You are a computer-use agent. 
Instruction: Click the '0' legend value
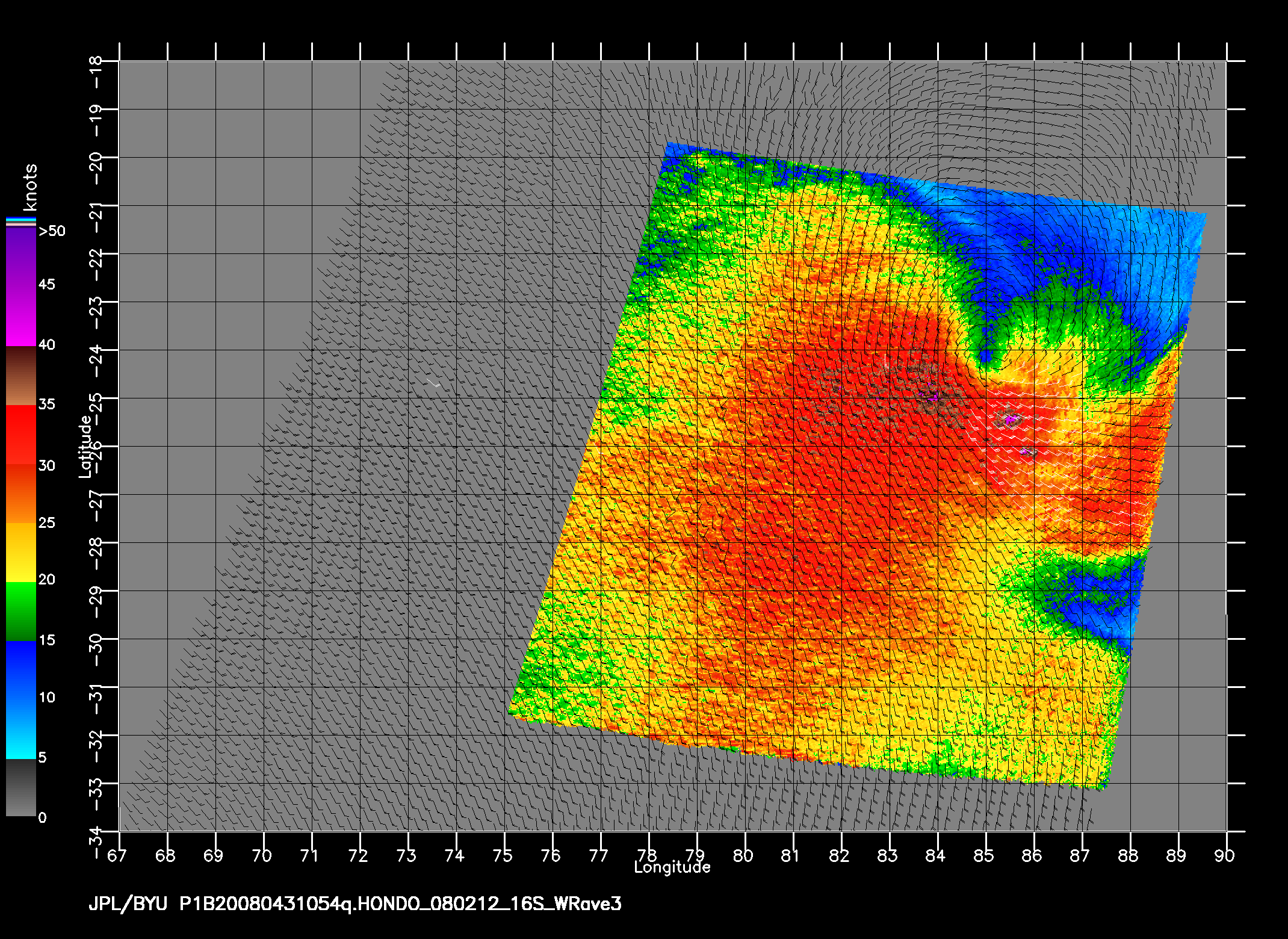[x=42, y=818]
